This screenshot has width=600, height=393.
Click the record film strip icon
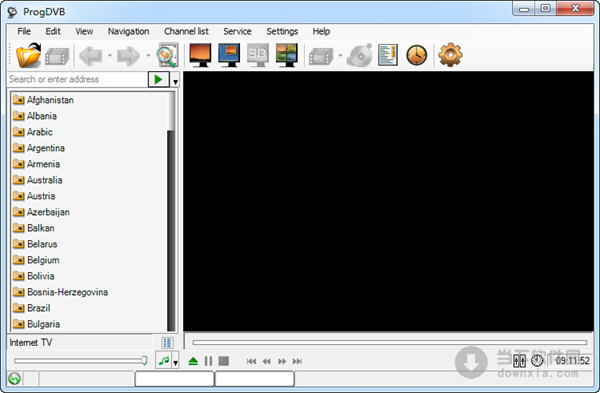(321, 57)
